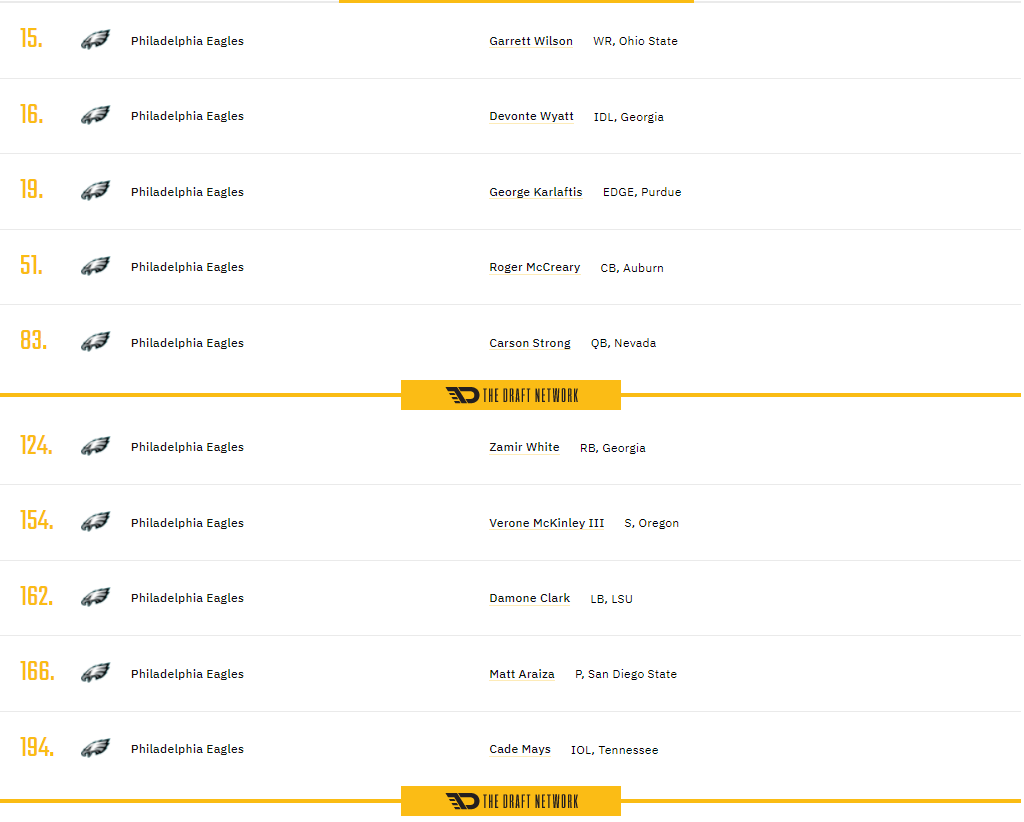
Task: Open Devonte Wyatt's player profile link
Action: tap(531, 116)
